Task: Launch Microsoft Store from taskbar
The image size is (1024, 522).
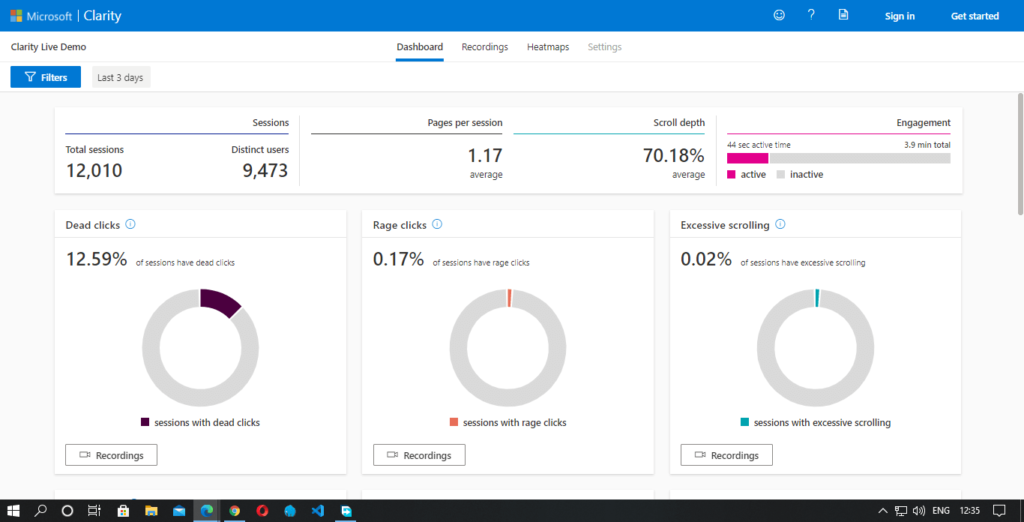Action: [x=123, y=511]
